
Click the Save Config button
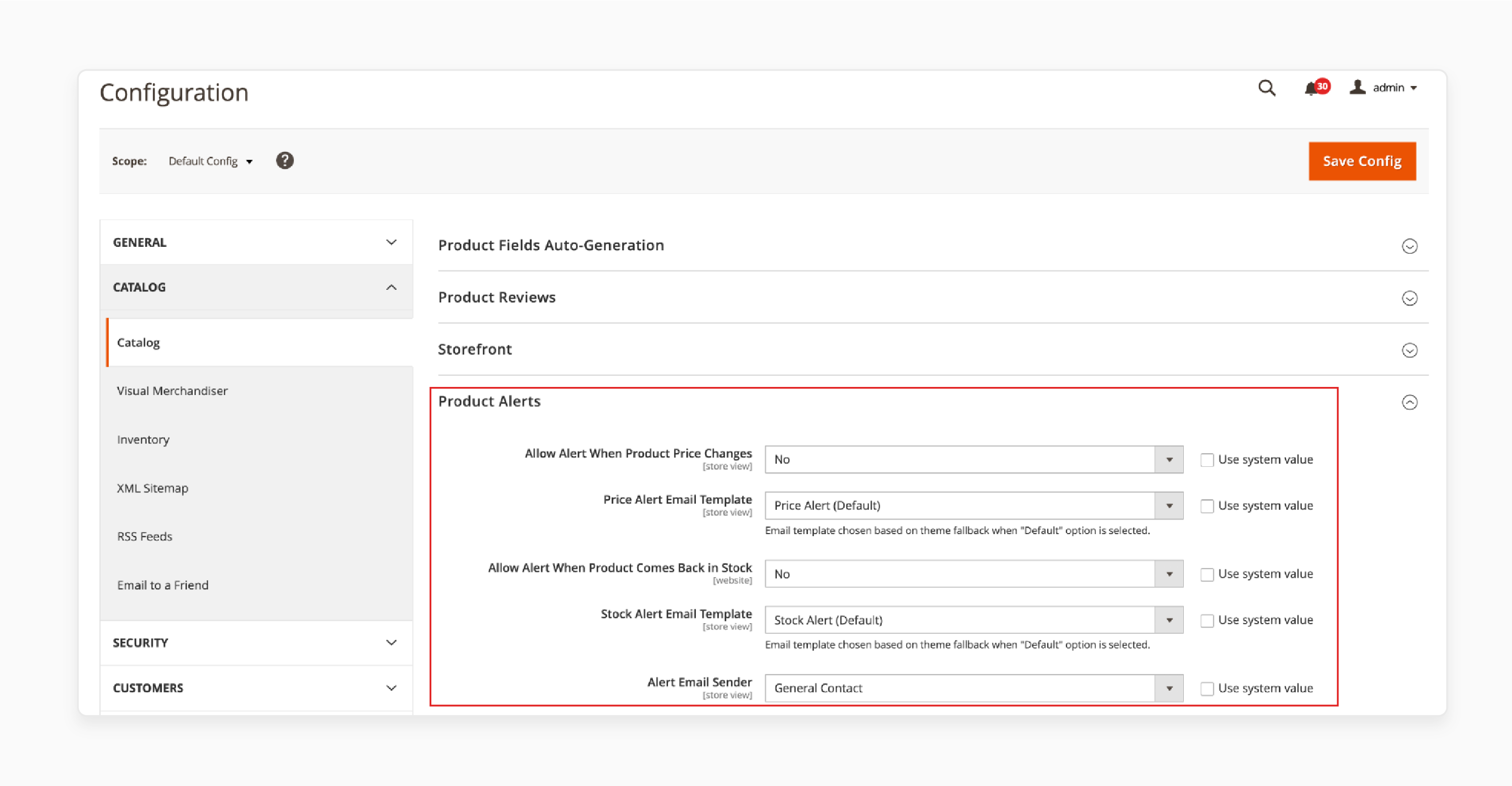(x=1362, y=161)
